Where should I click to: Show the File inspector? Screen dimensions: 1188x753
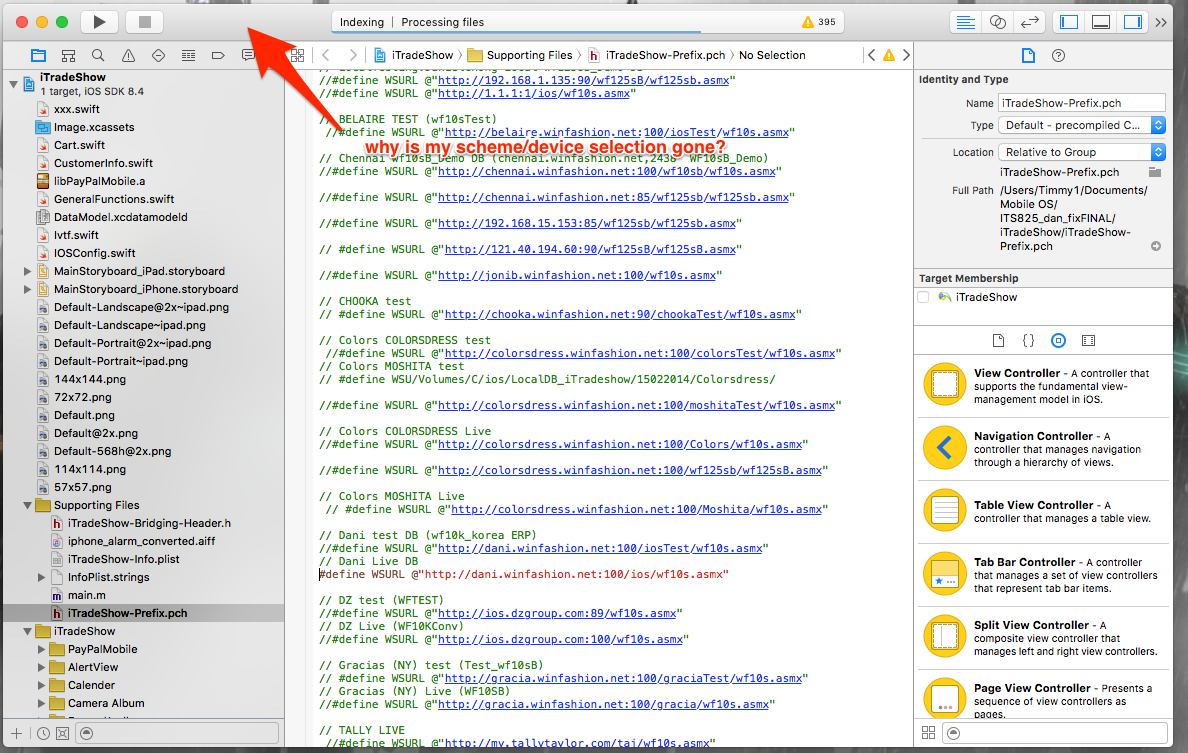tap(1028, 55)
